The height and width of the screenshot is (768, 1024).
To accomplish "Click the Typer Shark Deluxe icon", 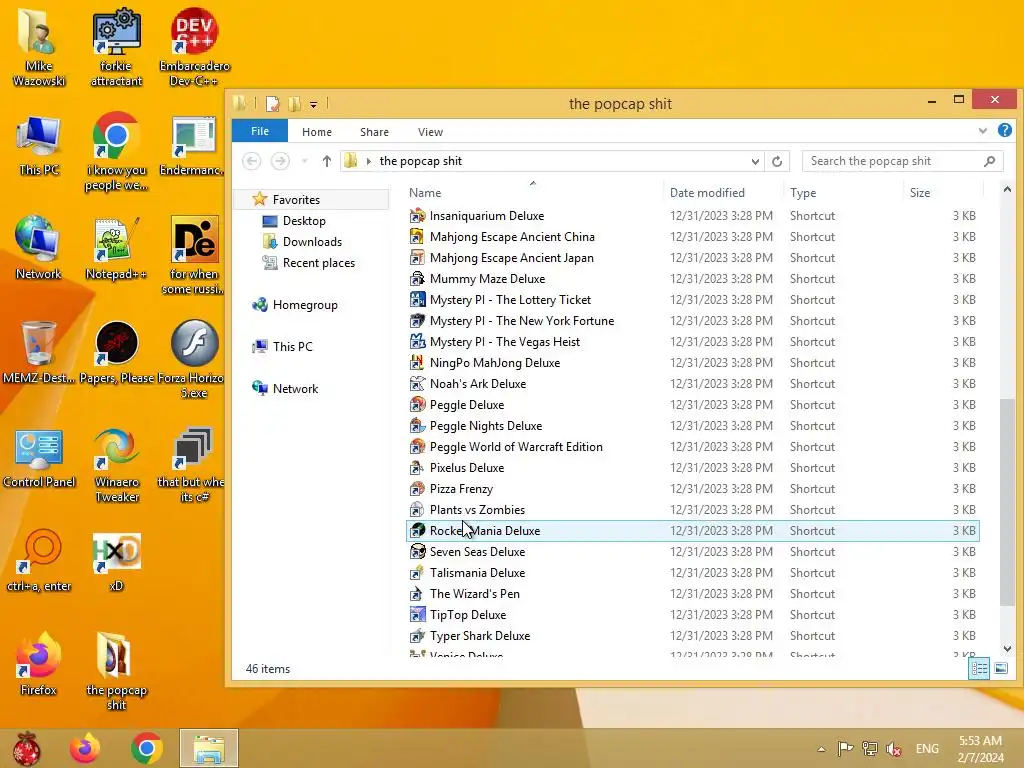I will tap(417, 635).
